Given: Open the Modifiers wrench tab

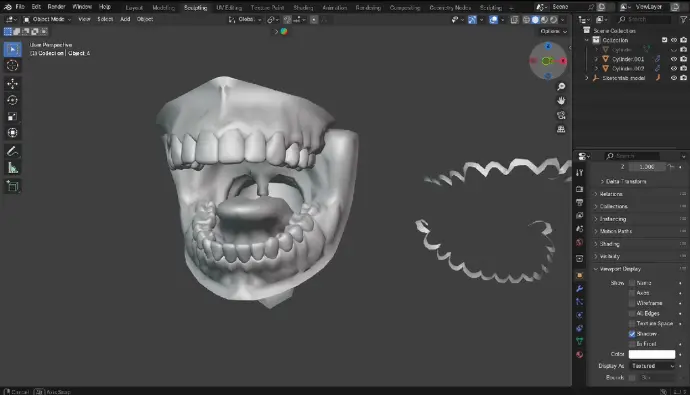Looking at the screenshot, I should pyautogui.click(x=580, y=289).
